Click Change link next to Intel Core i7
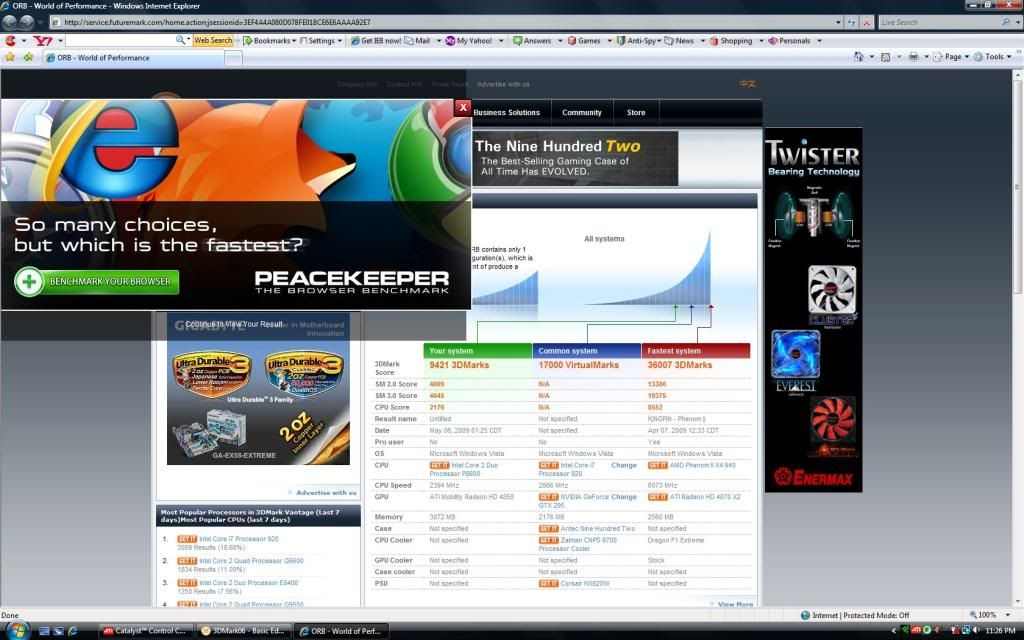The image size is (1024, 640). [624, 465]
